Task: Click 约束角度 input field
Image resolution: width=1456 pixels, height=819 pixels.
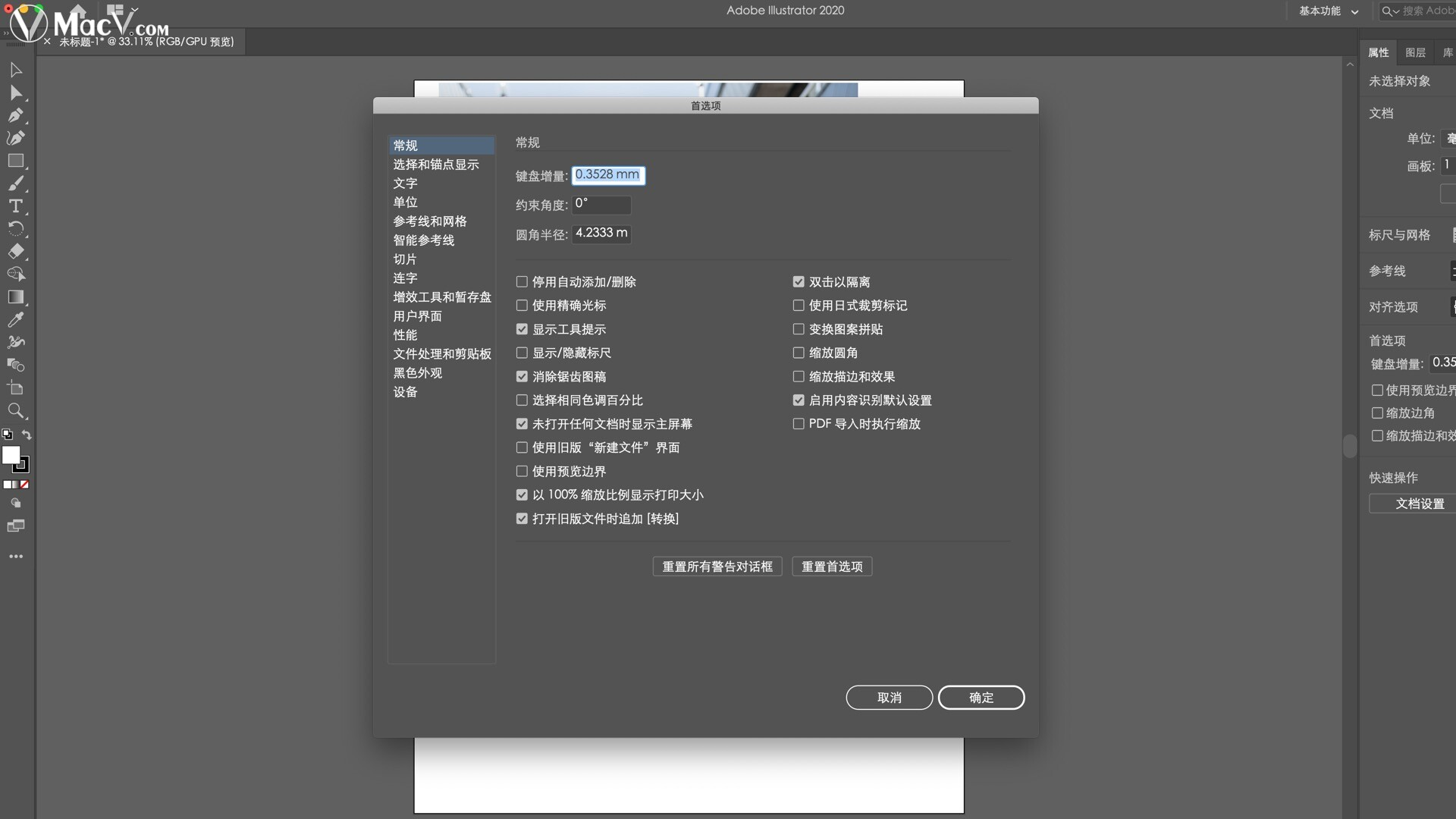Action: (601, 204)
